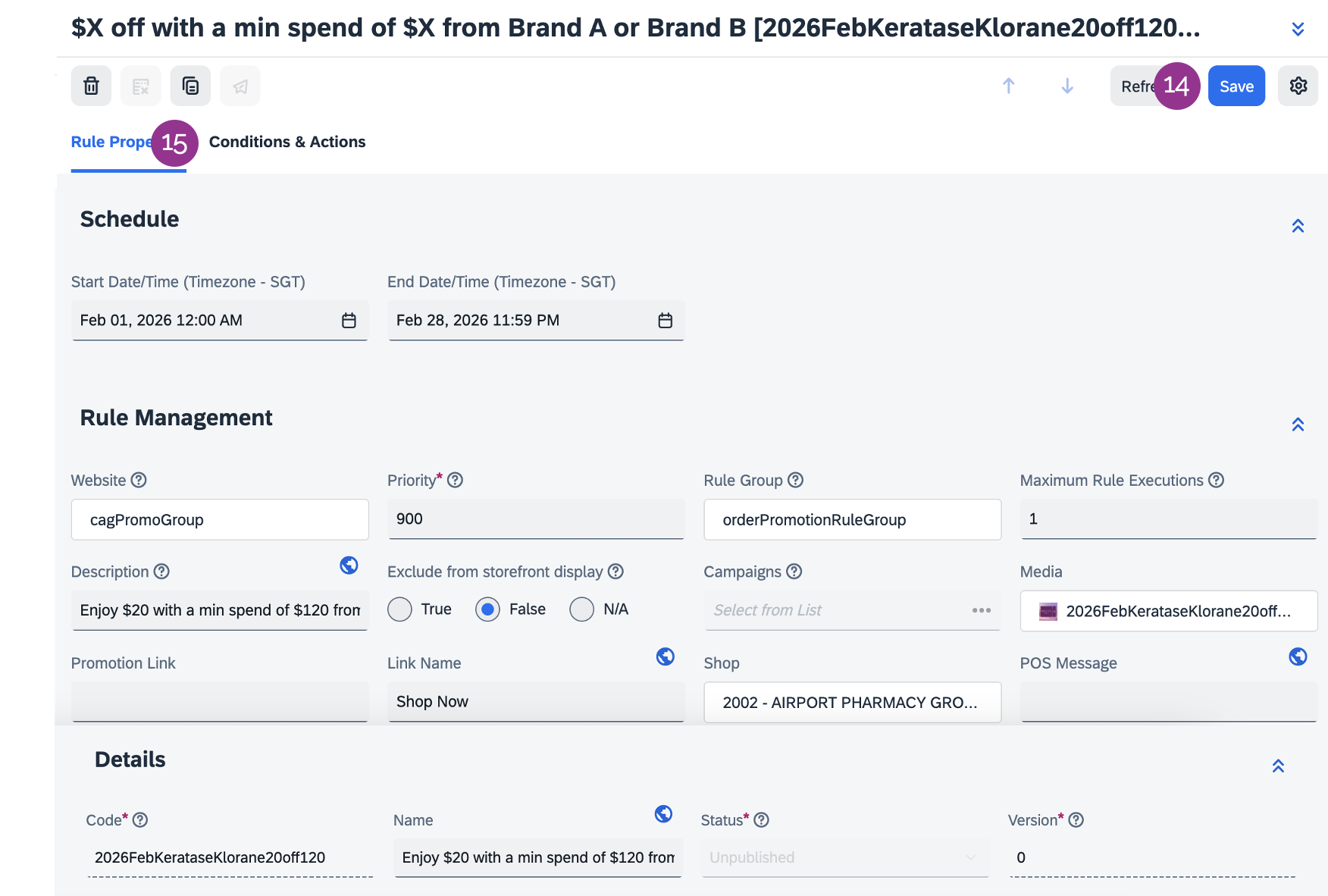The width and height of the screenshot is (1328, 896).
Task: Click the Priority input field
Action: click(x=535, y=519)
